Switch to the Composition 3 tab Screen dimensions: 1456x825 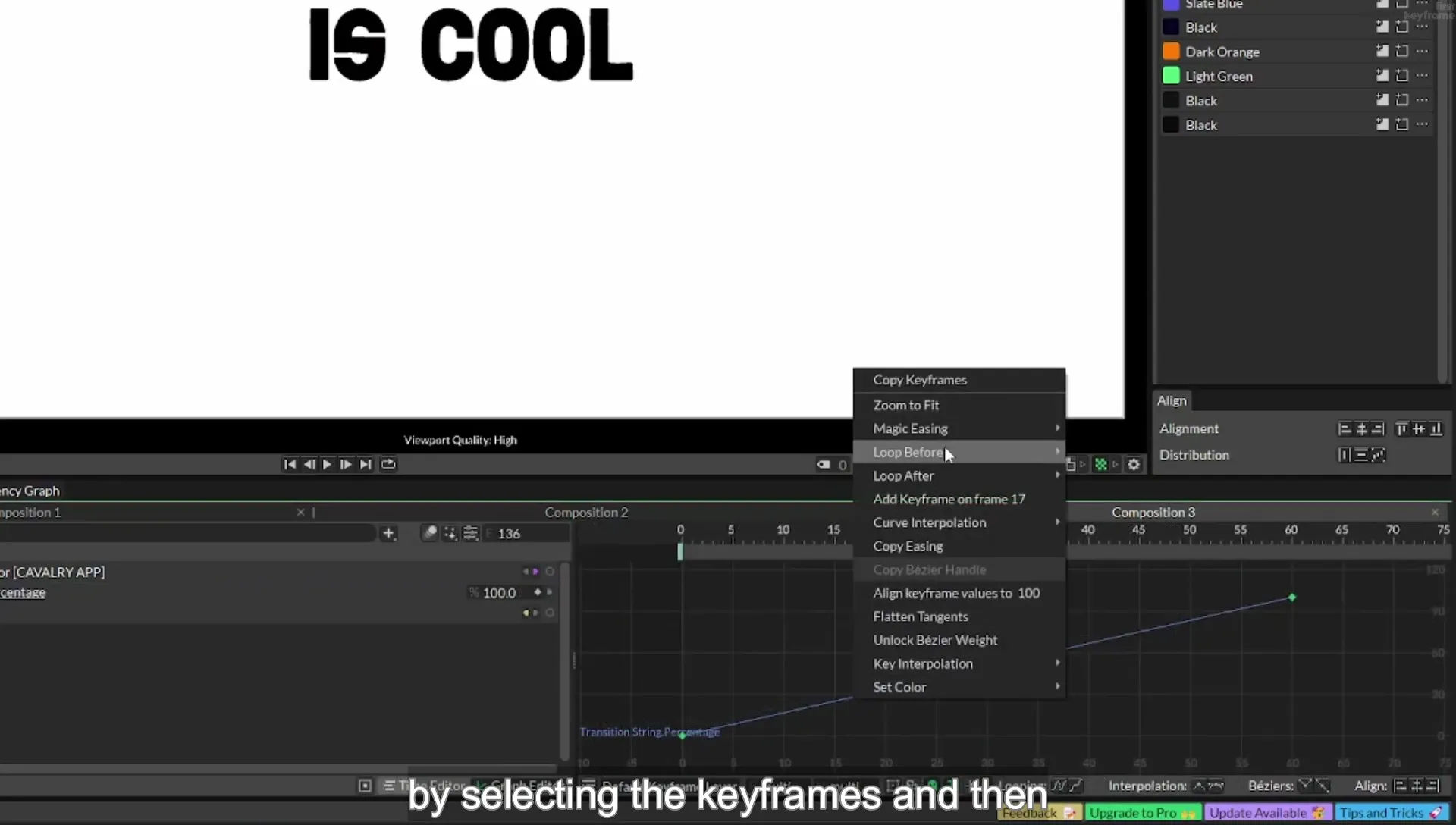coord(1153,513)
